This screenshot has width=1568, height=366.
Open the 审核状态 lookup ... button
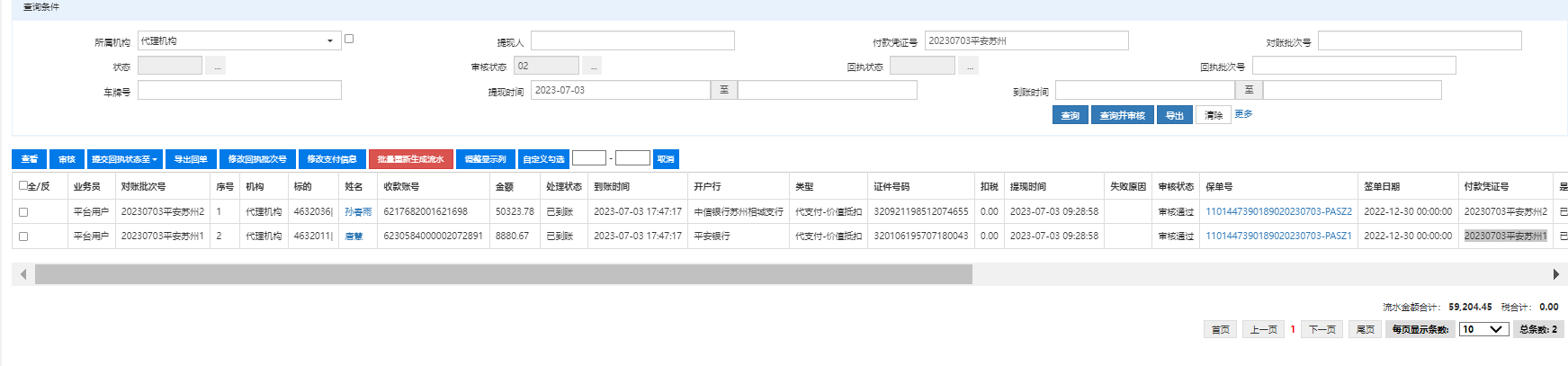(x=592, y=66)
